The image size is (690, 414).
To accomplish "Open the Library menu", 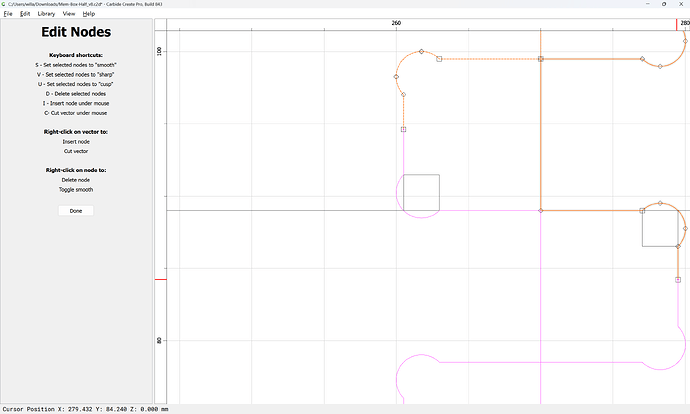I will click(46, 14).
